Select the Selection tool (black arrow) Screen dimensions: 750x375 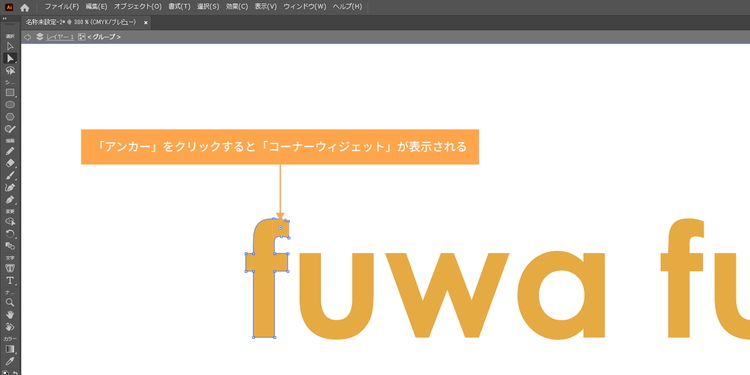tap(10, 46)
